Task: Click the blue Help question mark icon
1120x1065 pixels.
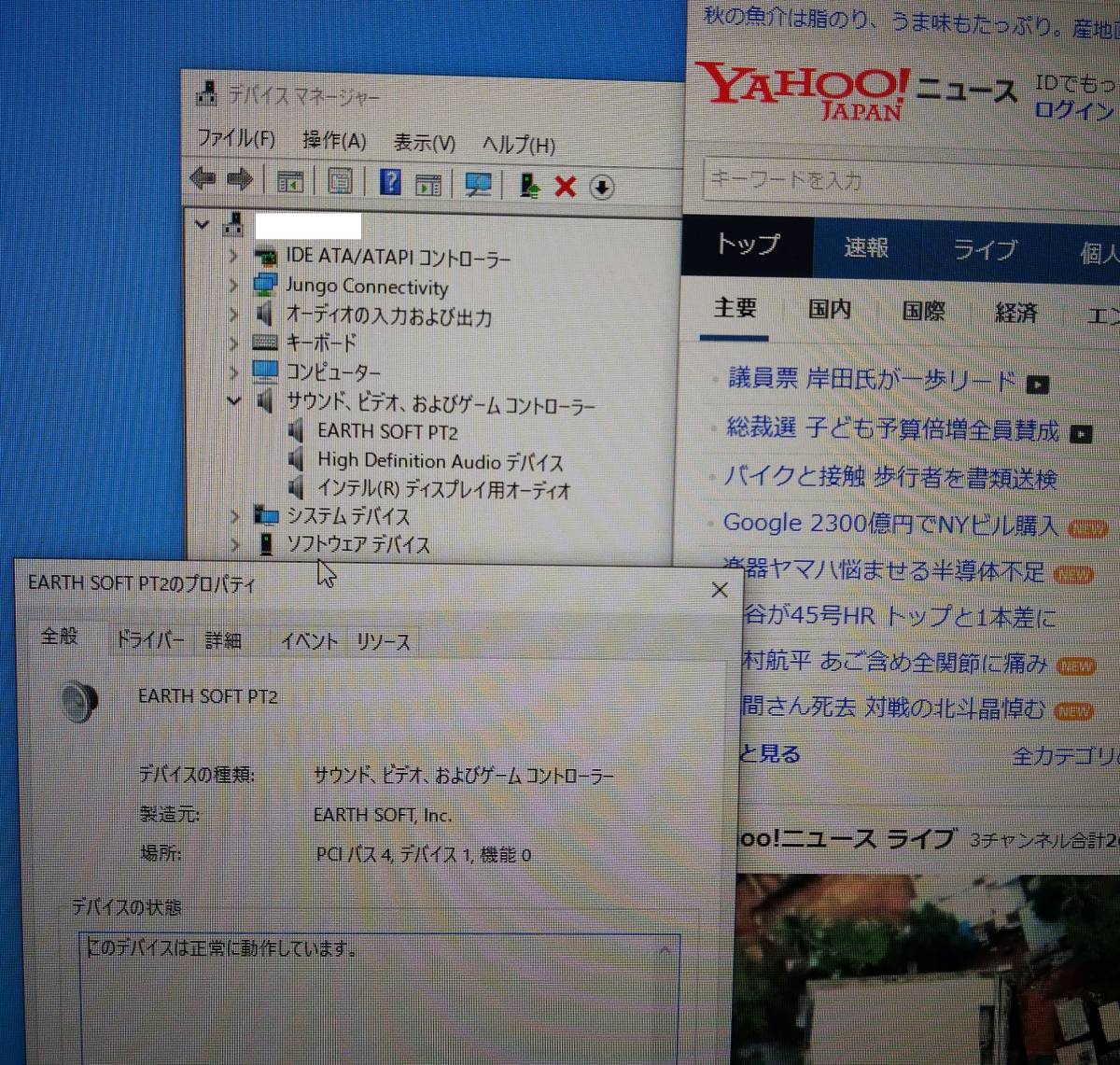Action: click(x=391, y=182)
